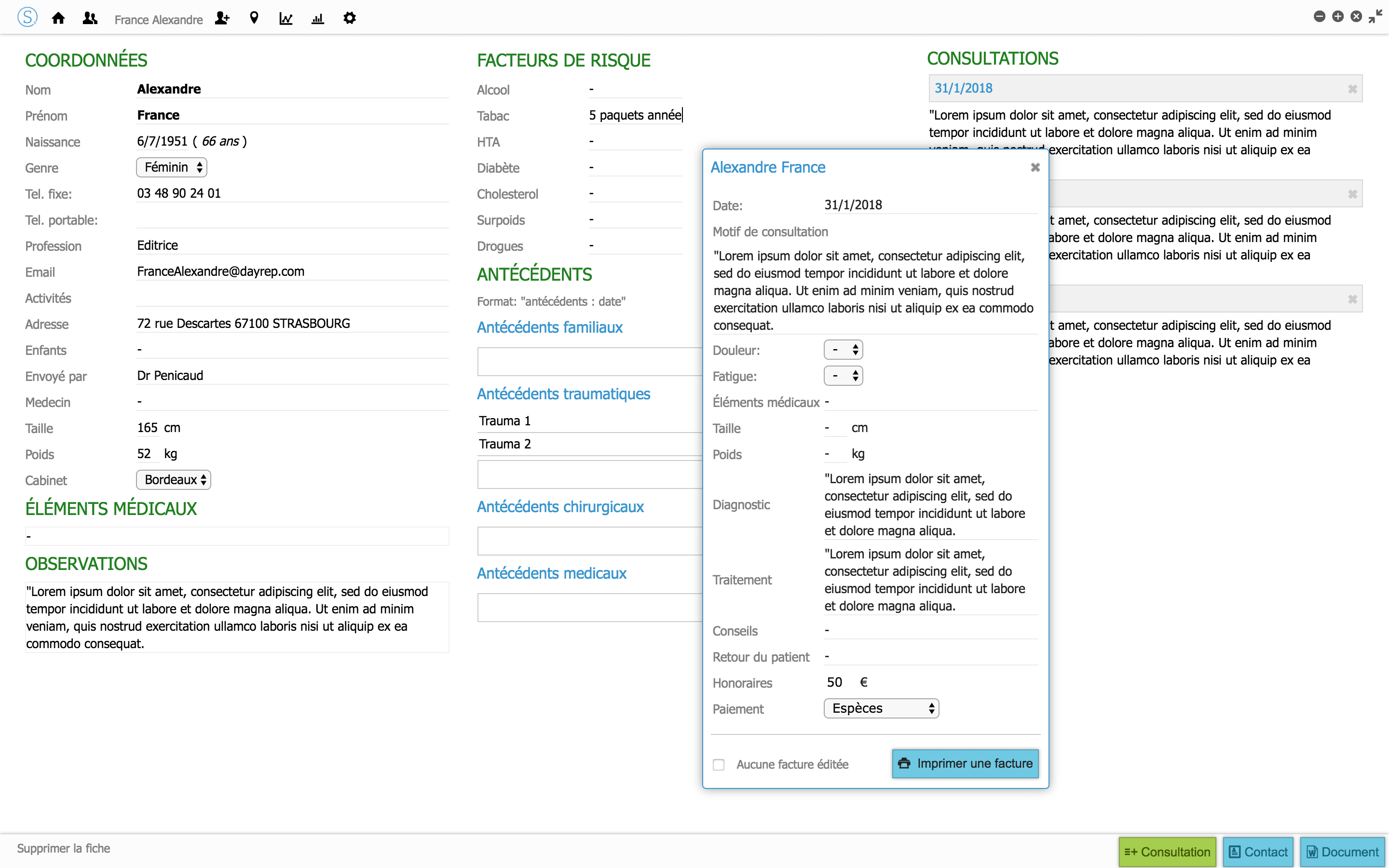The height and width of the screenshot is (868, 1389).
Task: Open the Cabinet Bordeaux dropdown
Action: coord(173,480)
